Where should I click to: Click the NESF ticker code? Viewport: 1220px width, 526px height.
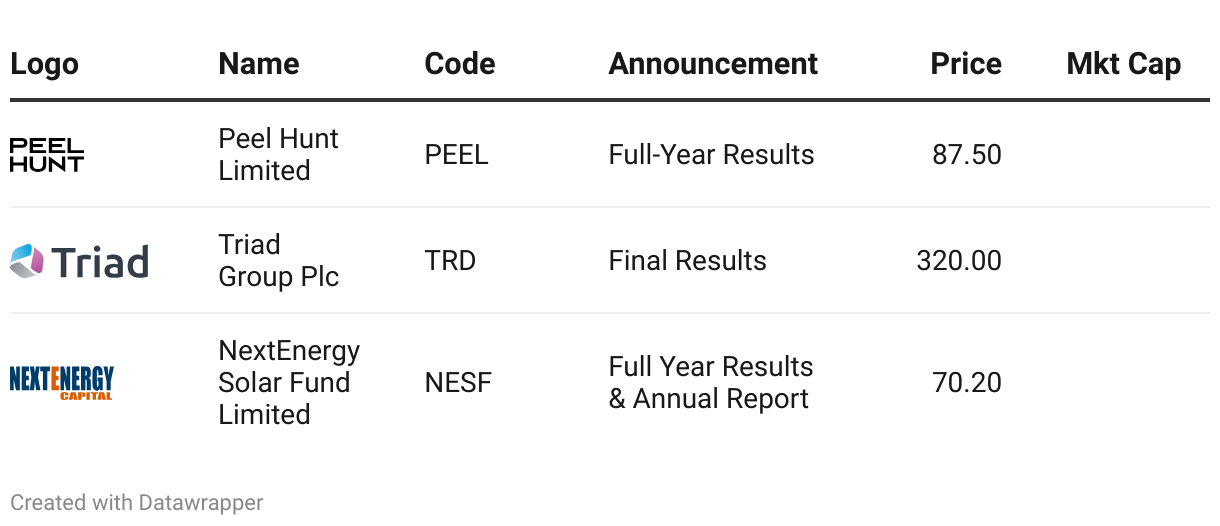click(459, 383)
